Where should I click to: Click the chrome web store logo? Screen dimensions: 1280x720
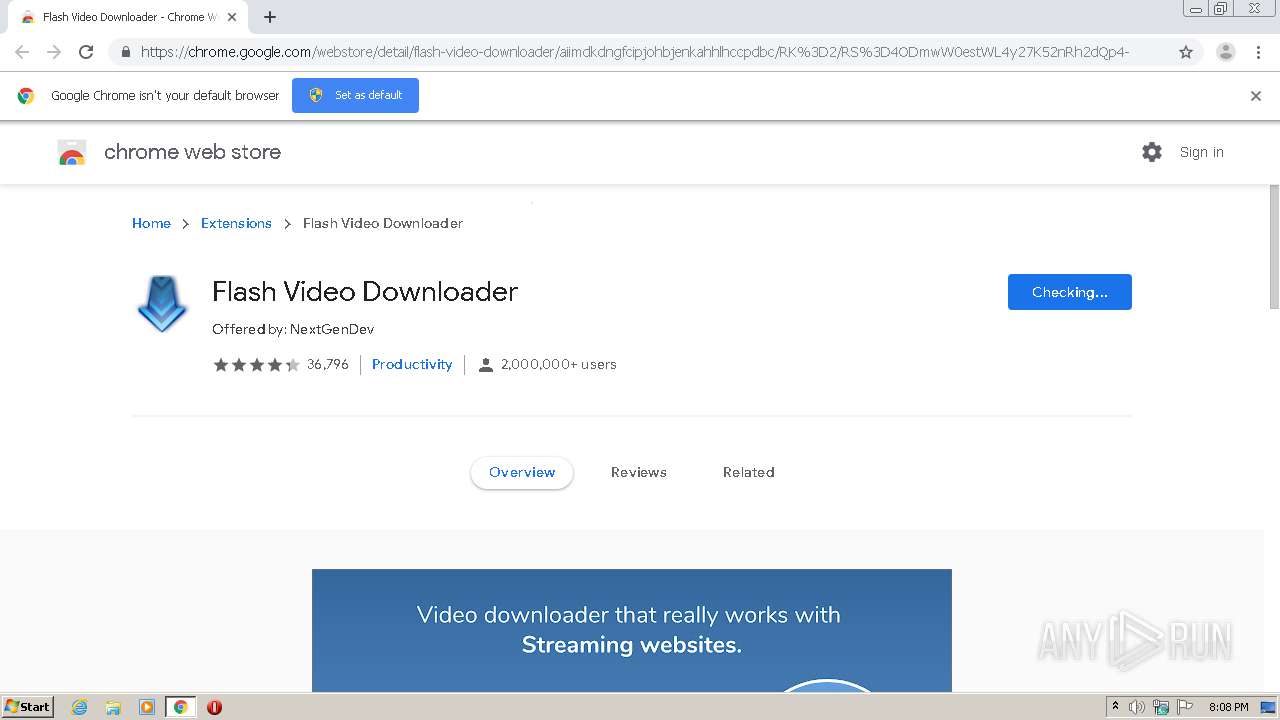coord(170,152)
